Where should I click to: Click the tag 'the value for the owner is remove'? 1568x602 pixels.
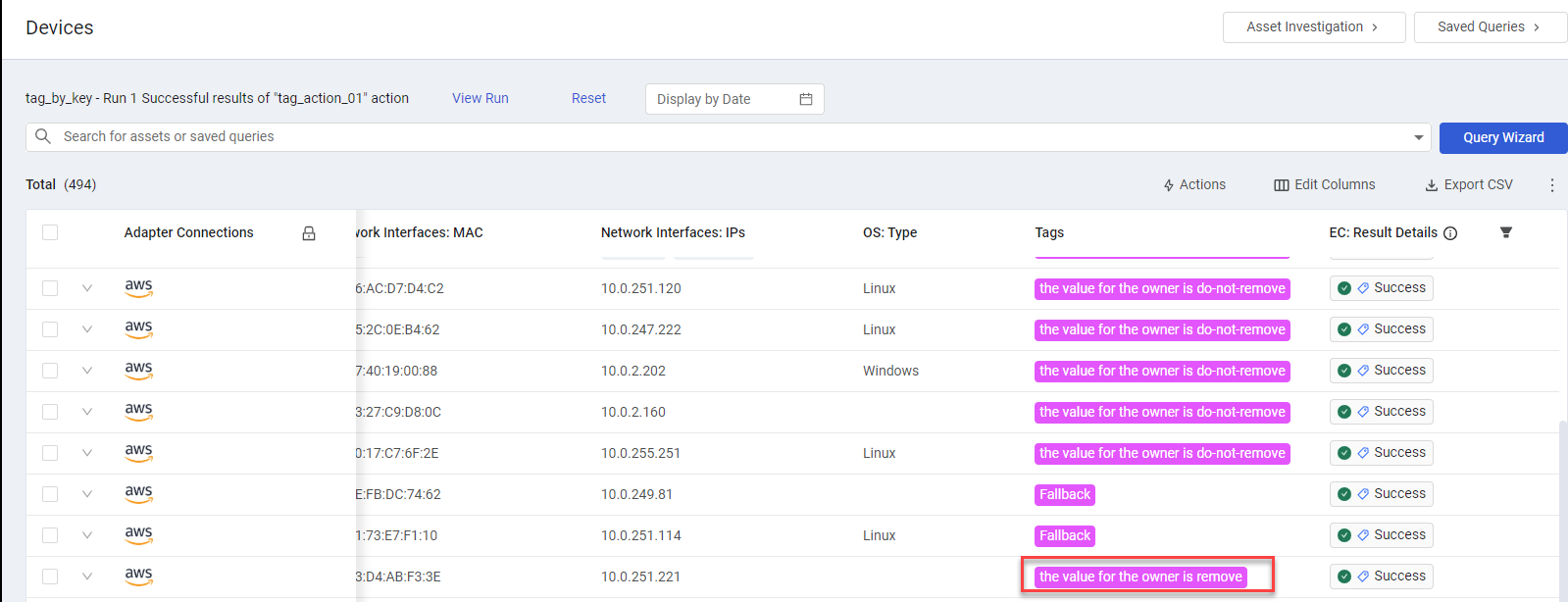(x=1140, y=577)
